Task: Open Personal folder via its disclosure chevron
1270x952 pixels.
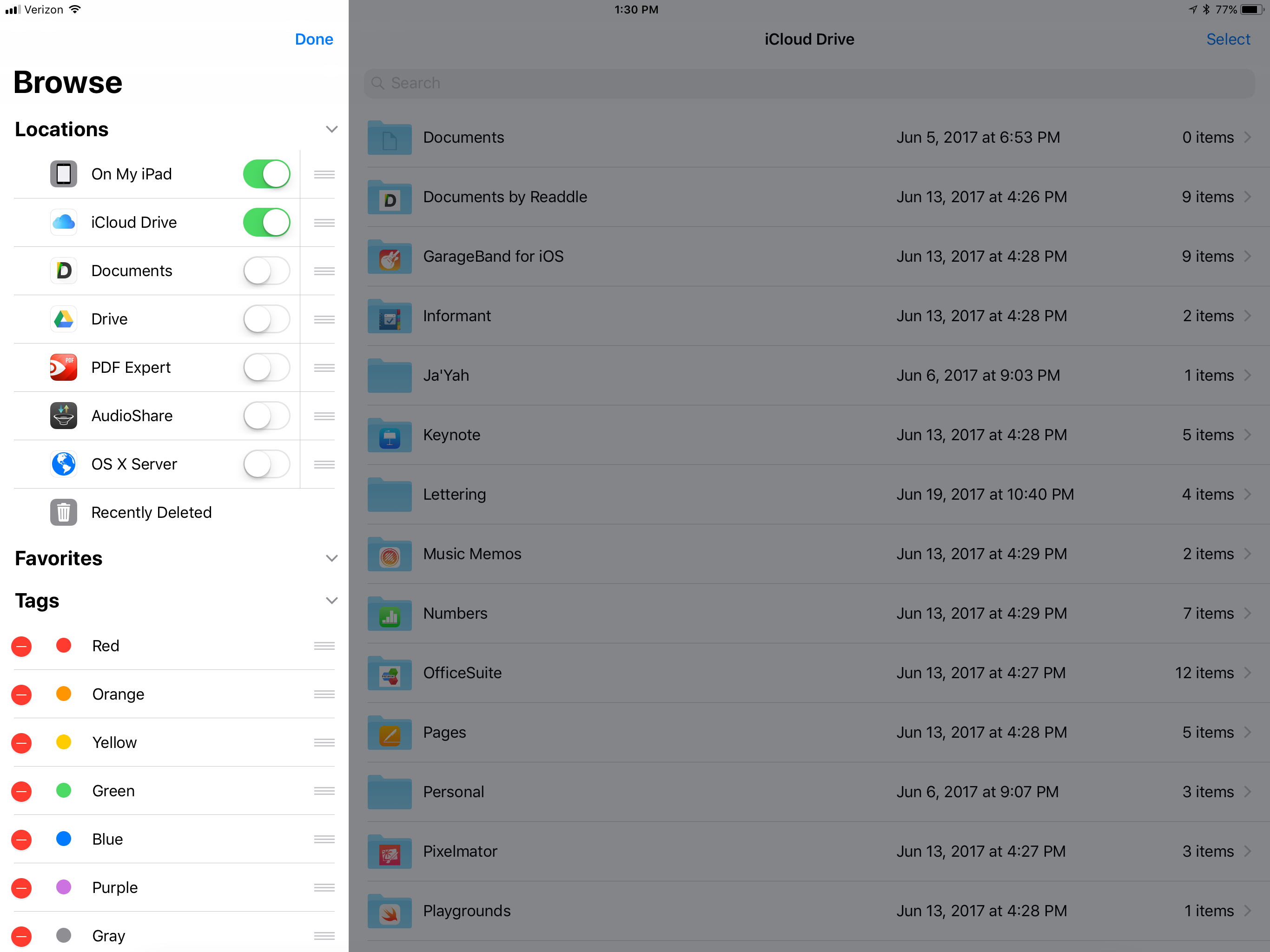Action: [1248, 792]
